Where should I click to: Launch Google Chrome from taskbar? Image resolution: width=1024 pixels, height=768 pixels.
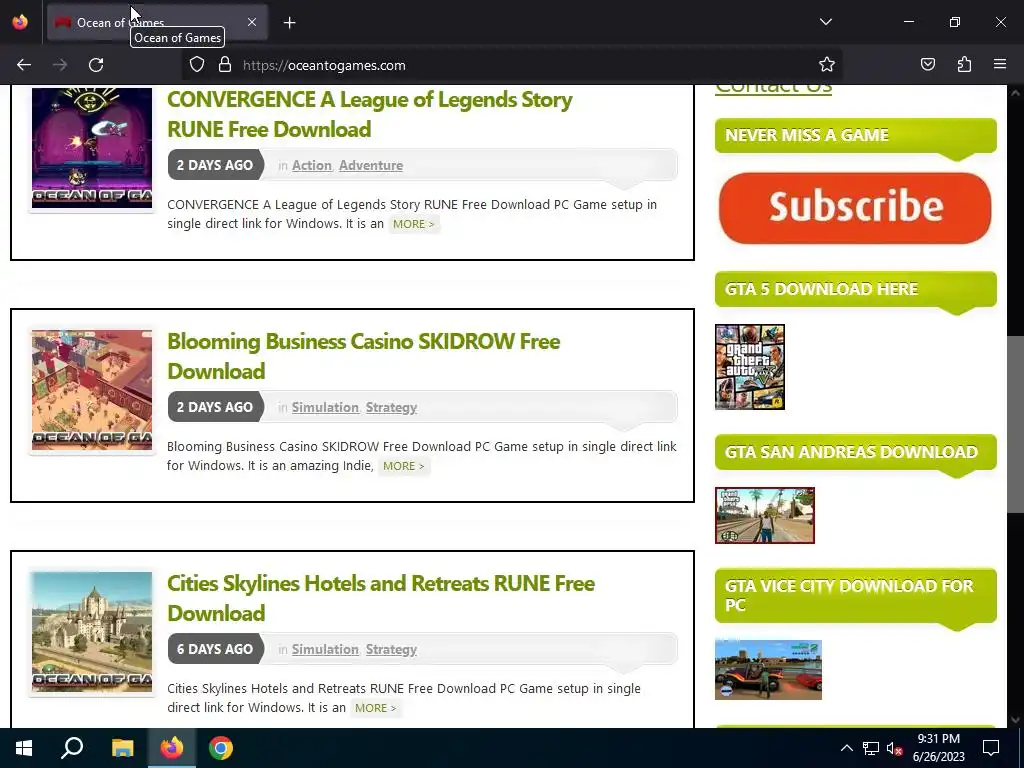(221, 748)
